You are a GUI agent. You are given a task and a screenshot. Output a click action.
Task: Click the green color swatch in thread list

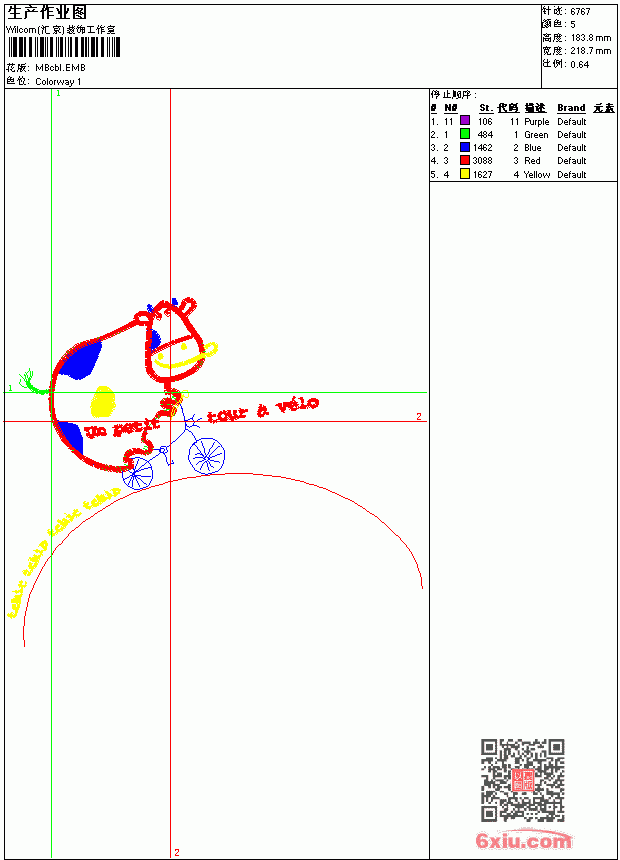(465, 134)
